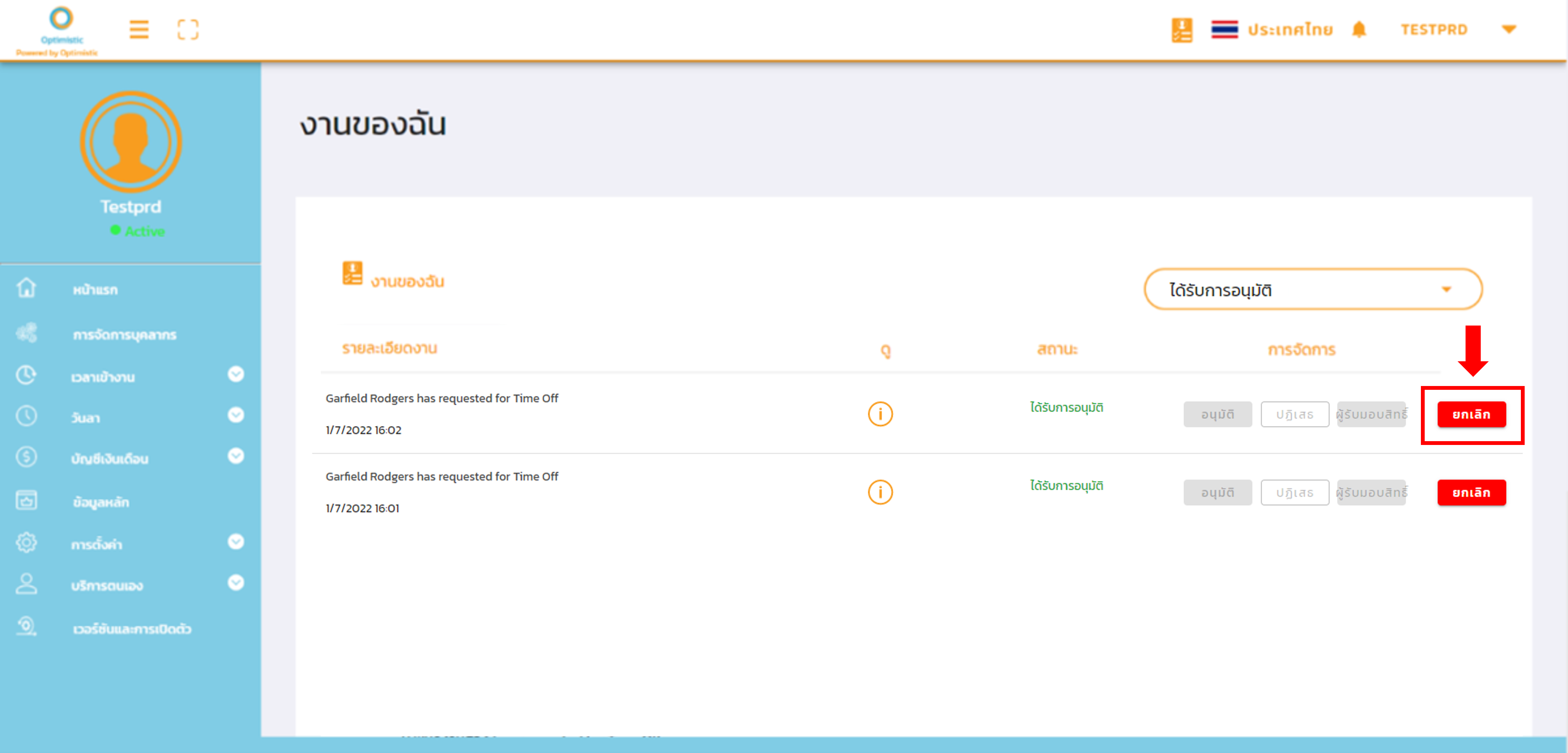Open the master data sidebar icon

click(26, 501)
